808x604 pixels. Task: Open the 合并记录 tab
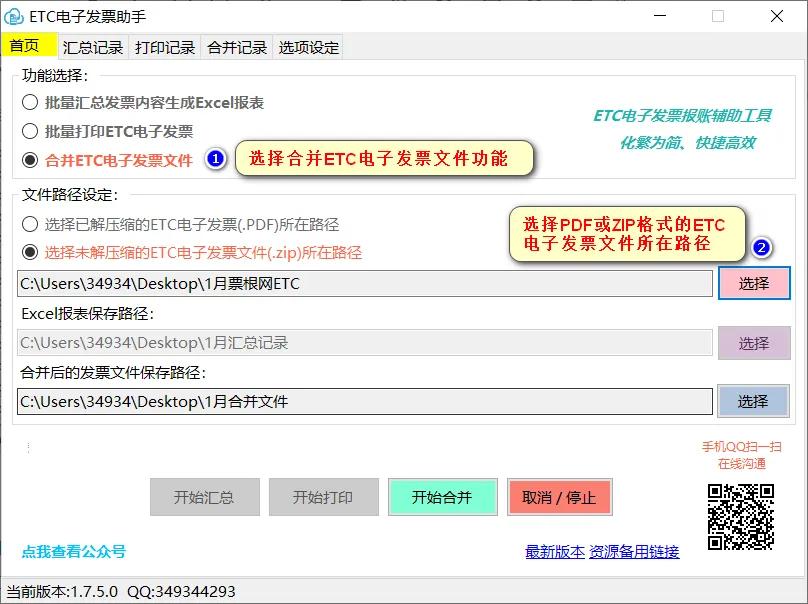pyautogui.click(x=237, y=47)
